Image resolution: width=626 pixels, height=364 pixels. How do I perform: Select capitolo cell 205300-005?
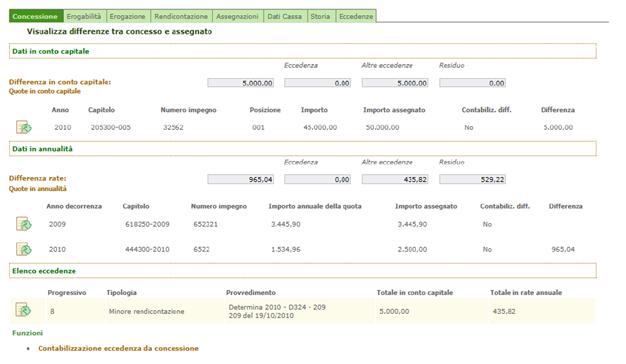click(111, 127)
